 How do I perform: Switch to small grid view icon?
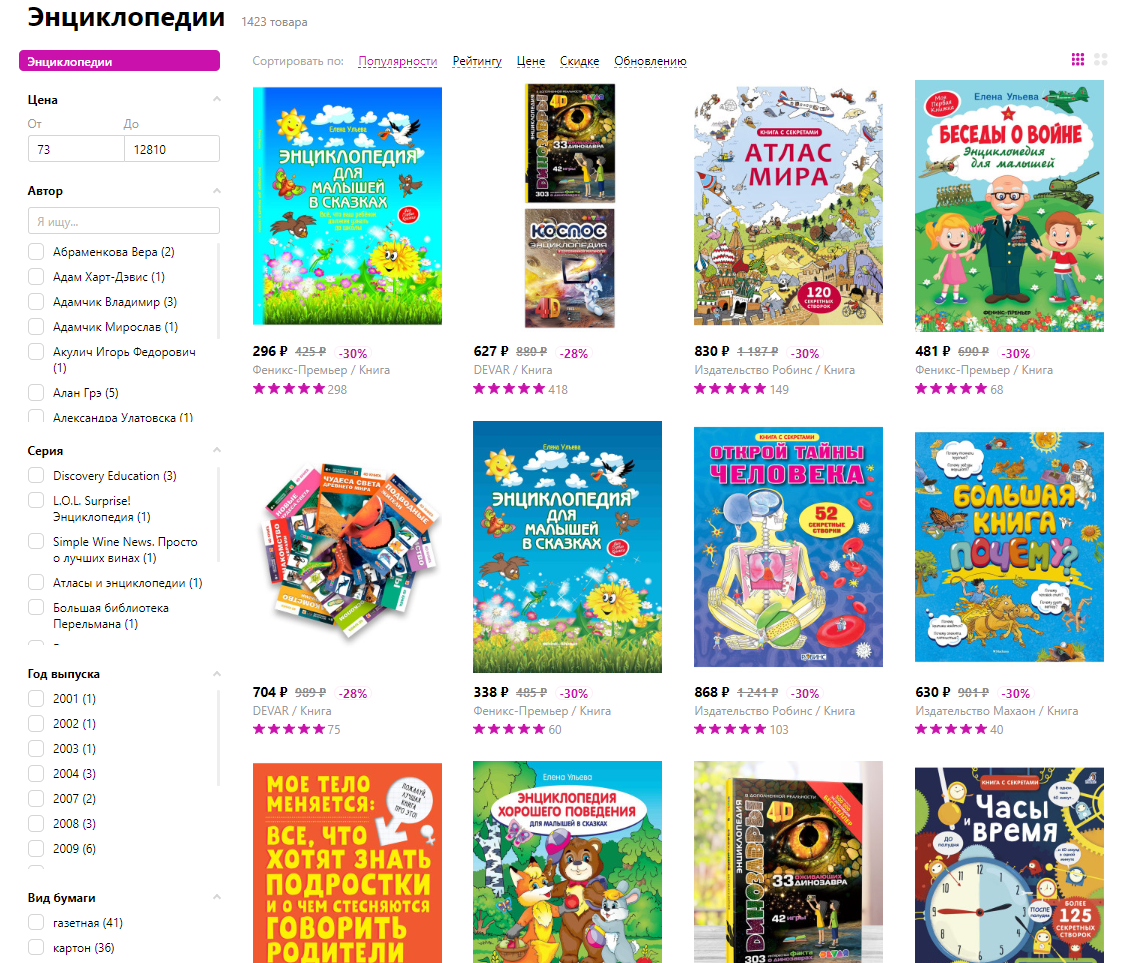(1078, 60)
